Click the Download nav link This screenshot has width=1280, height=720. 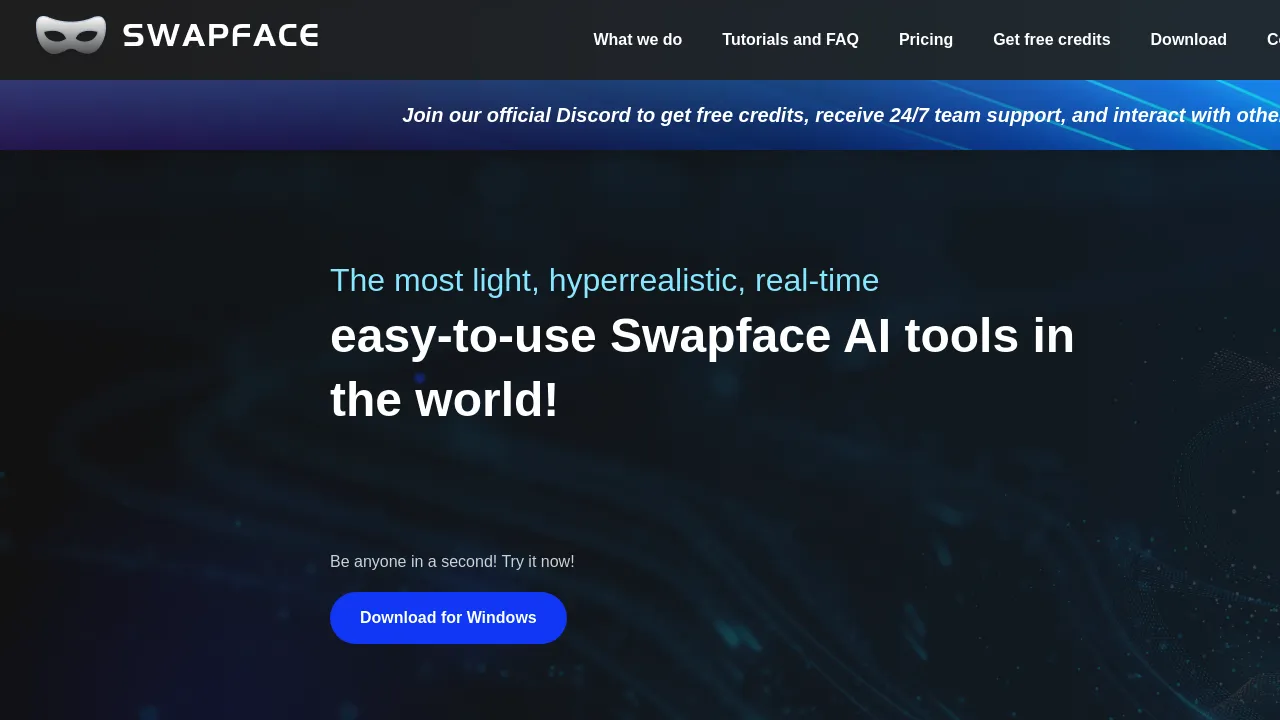pos(1188,40)
